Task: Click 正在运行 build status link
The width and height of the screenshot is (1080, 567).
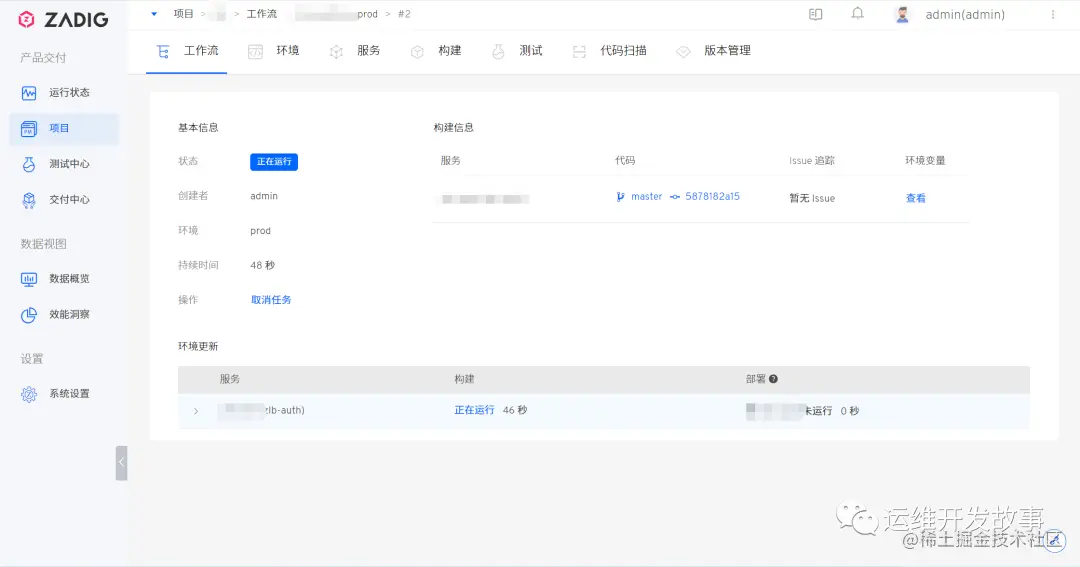Action: (x=474, y=410)
